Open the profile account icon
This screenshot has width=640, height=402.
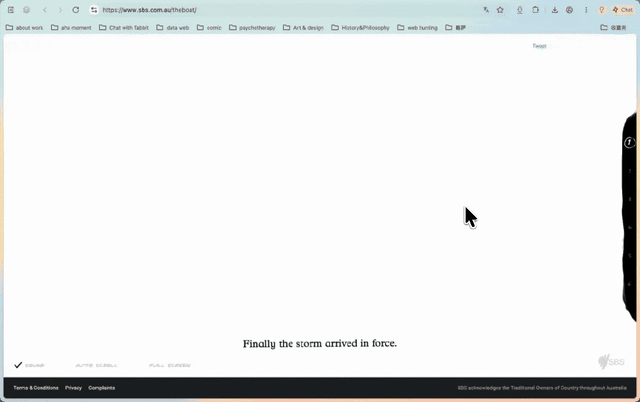click(569, 10)
